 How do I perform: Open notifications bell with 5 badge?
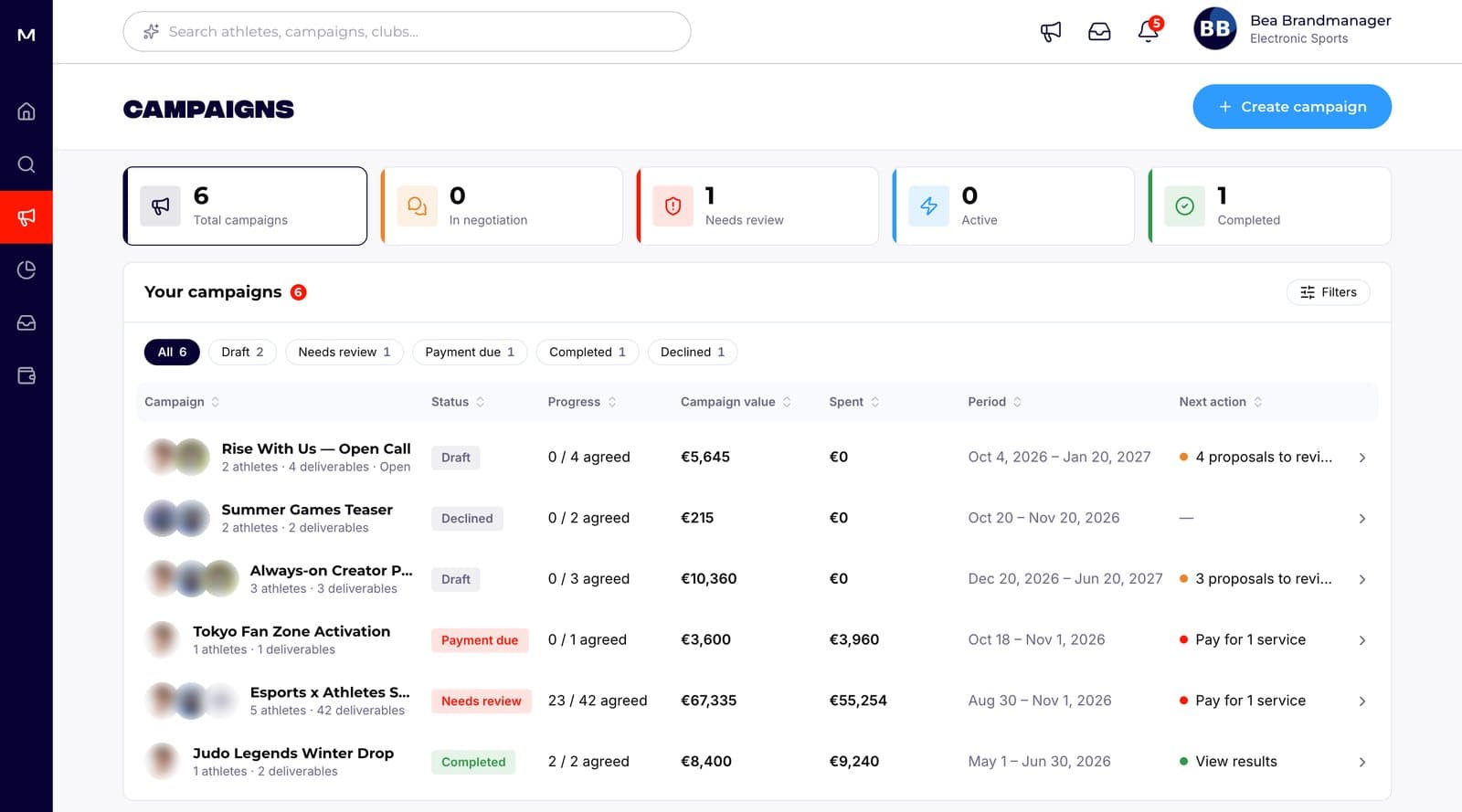coord(1149,31)
